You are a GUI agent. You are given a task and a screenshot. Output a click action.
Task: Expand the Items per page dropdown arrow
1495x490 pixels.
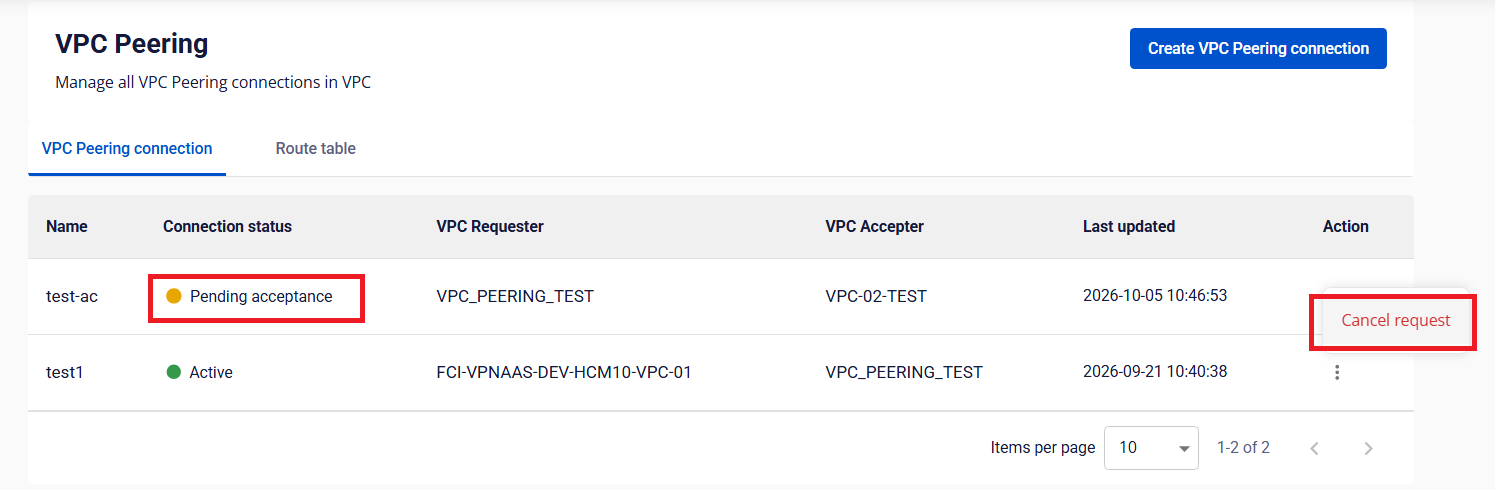click(1184, 448)
